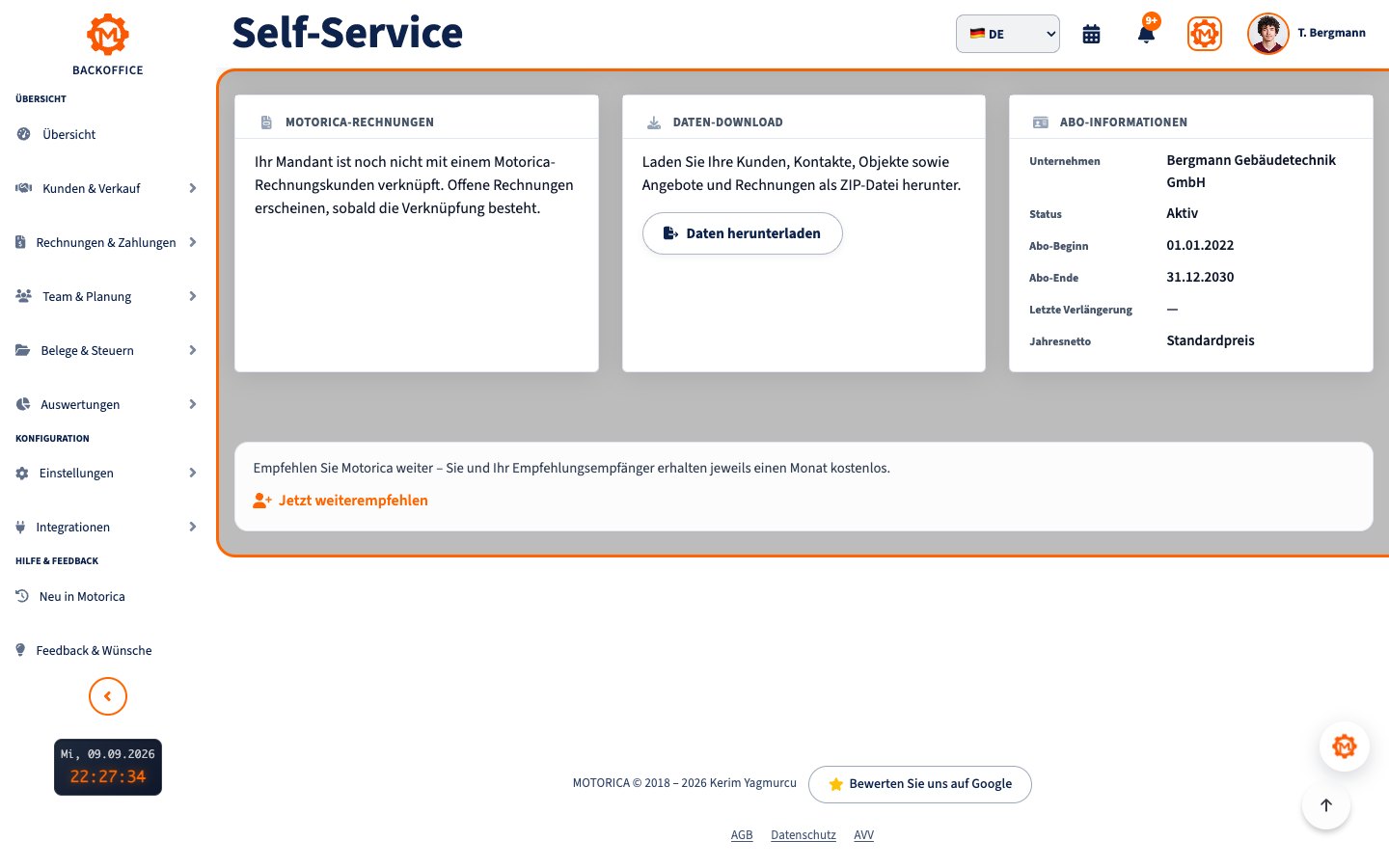Expand Rechnungen & Zahlungen chevron
This screenshot has height=868, width=1389.
pos(193,242)
